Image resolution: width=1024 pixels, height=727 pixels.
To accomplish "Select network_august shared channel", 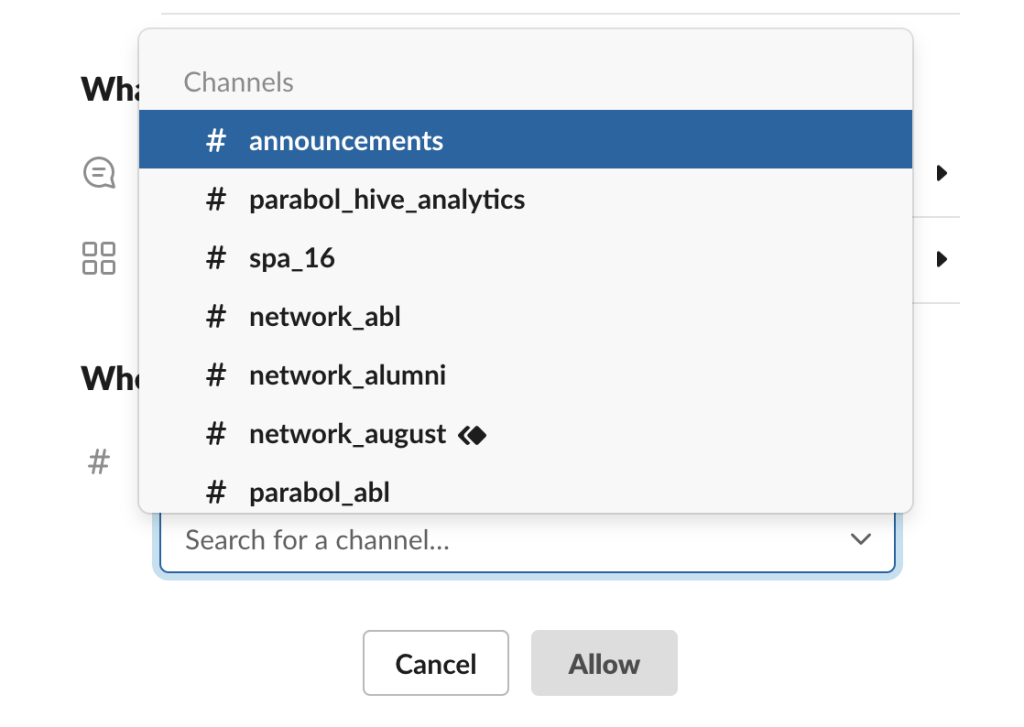I will tap(347, 434).
